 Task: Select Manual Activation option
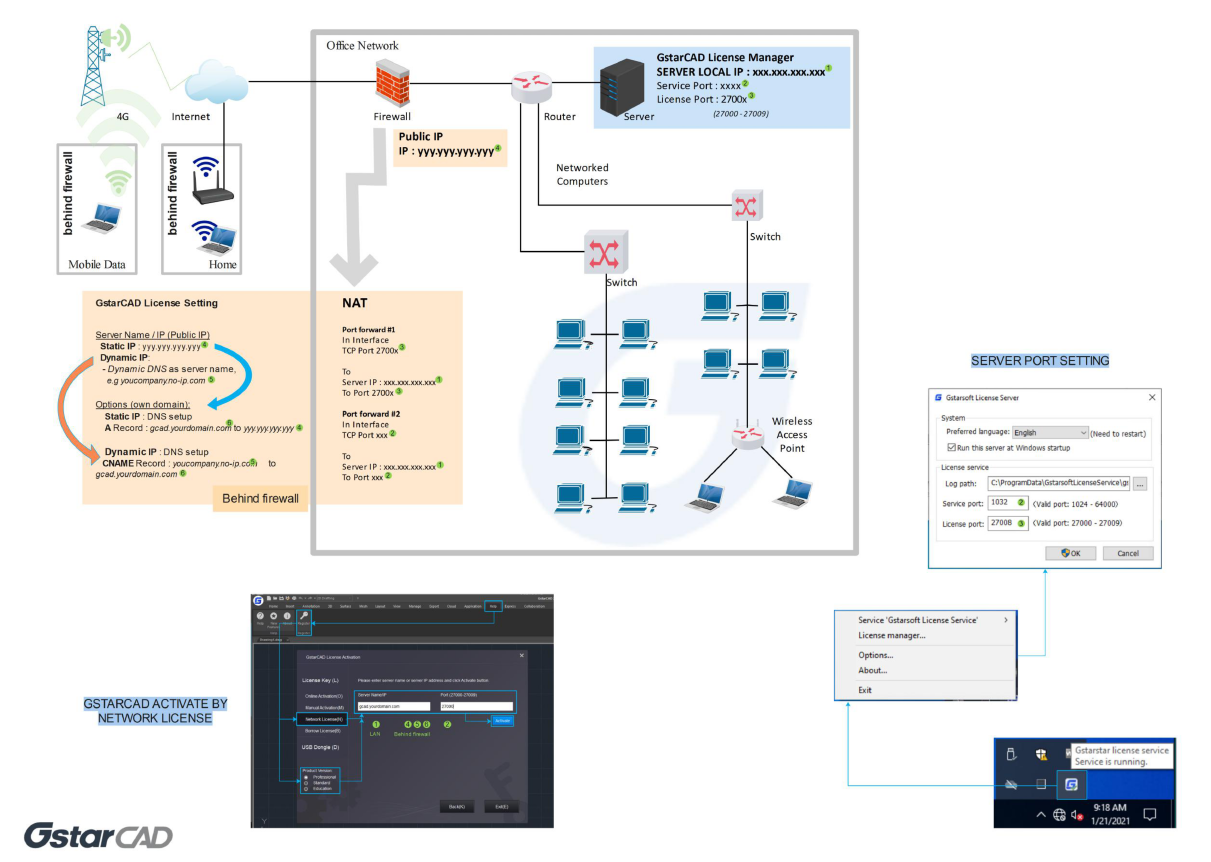[x=324, y=707]
